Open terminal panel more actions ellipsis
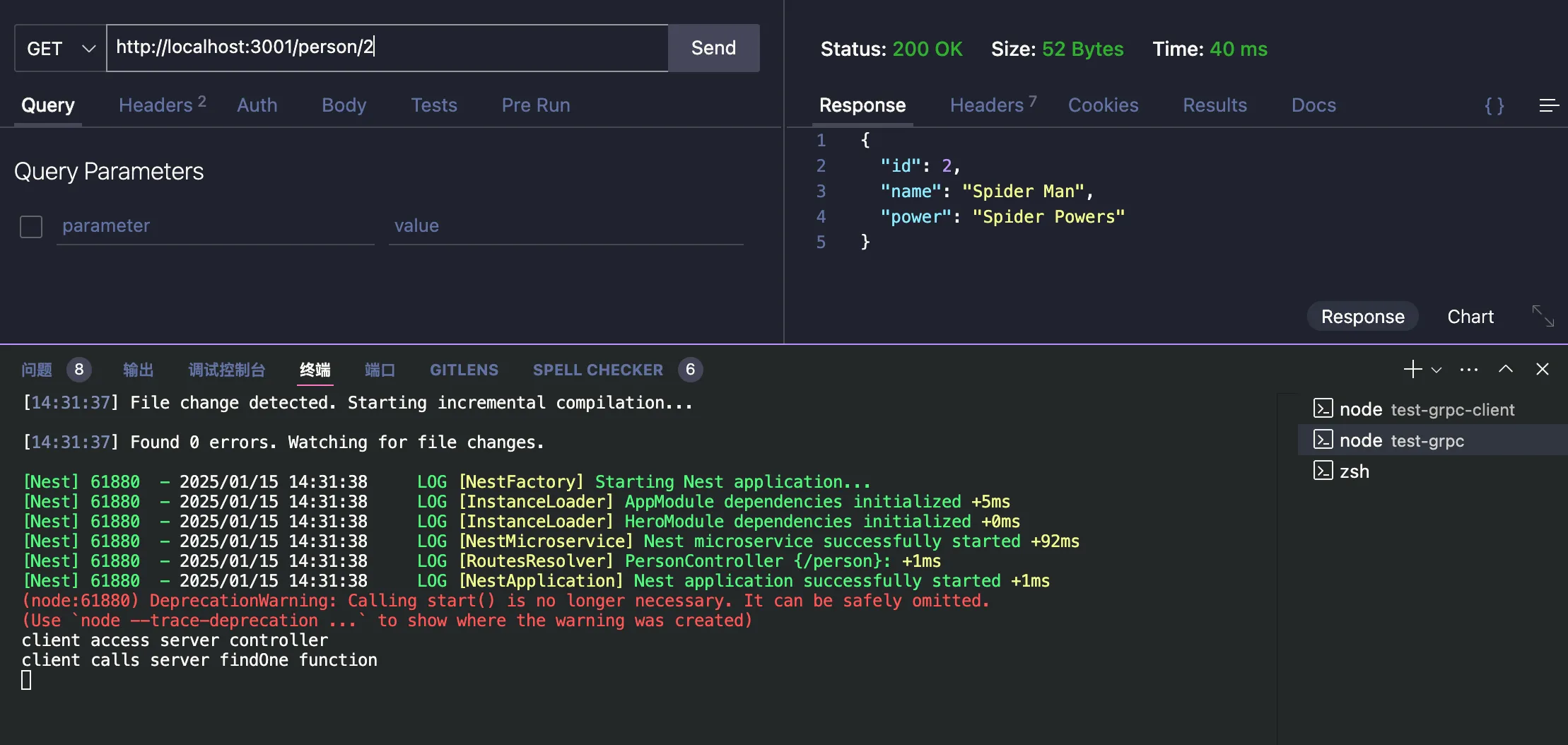Image resolution: width=1568 pixels, height=745 pixels. [1468, 369]
